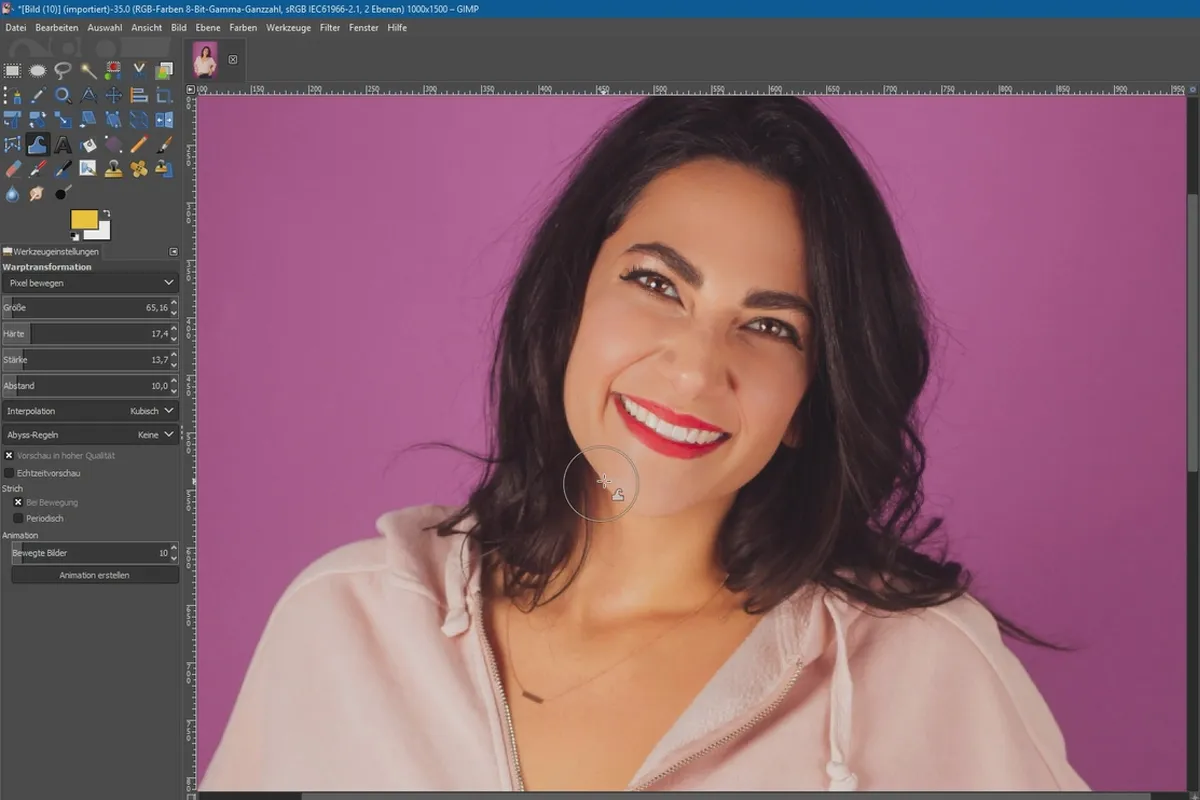Select the Heal bandage tool
The height and width of the screenshot is (800, 1200).
click(139, 170)
